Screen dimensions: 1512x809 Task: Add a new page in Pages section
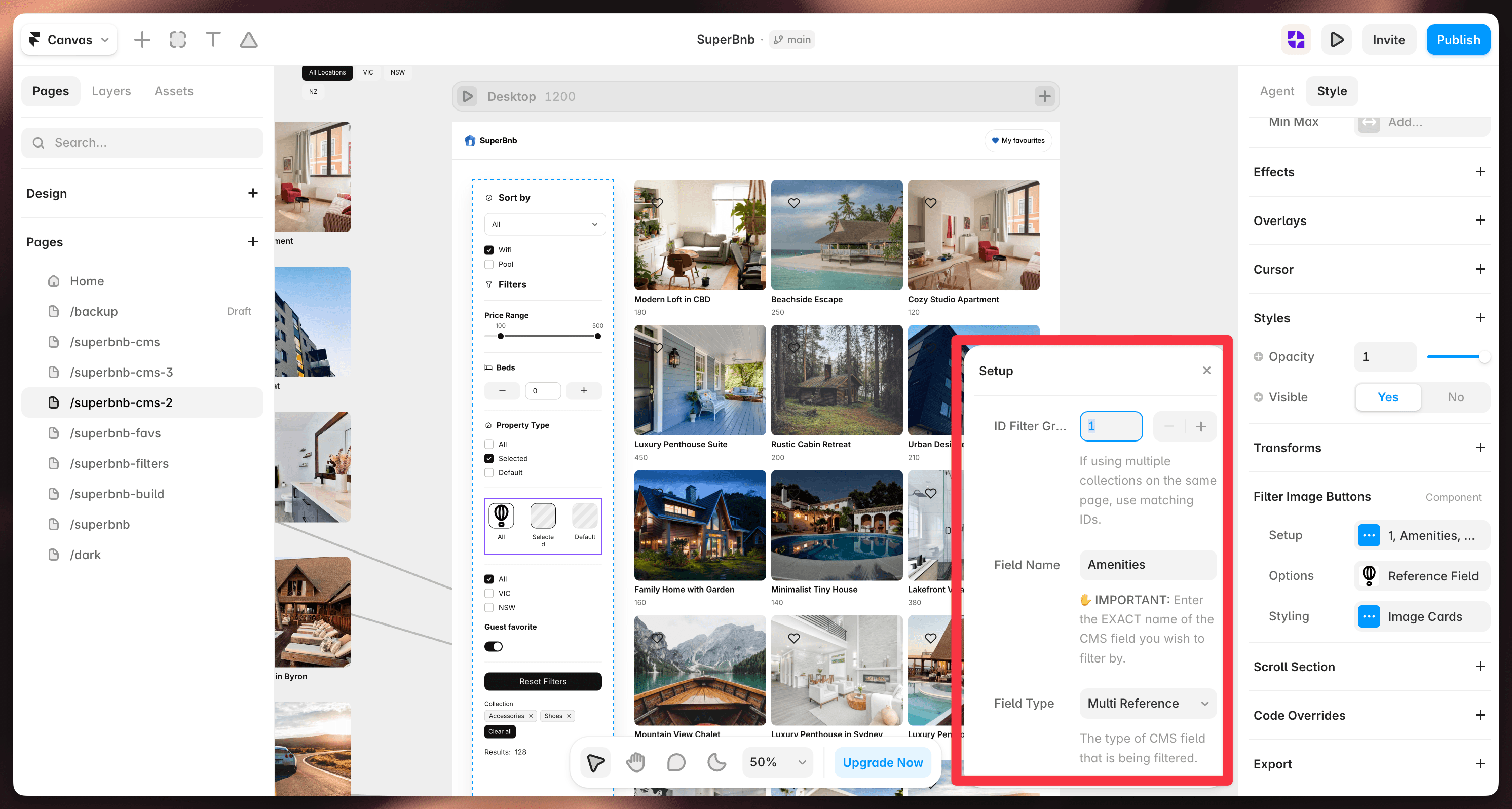tap(253, 242)
